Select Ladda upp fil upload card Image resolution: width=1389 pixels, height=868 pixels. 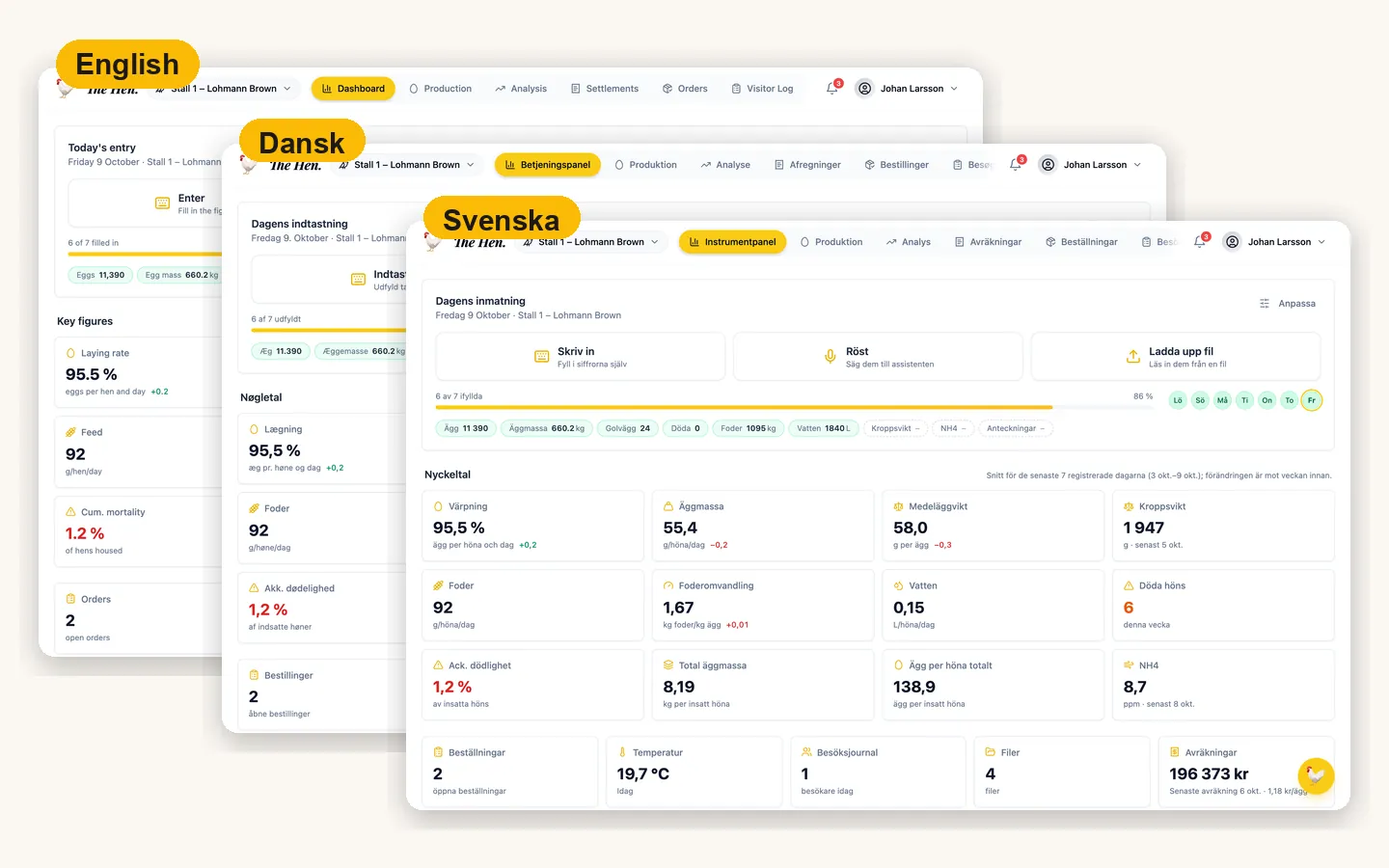tap(1175, 357)
